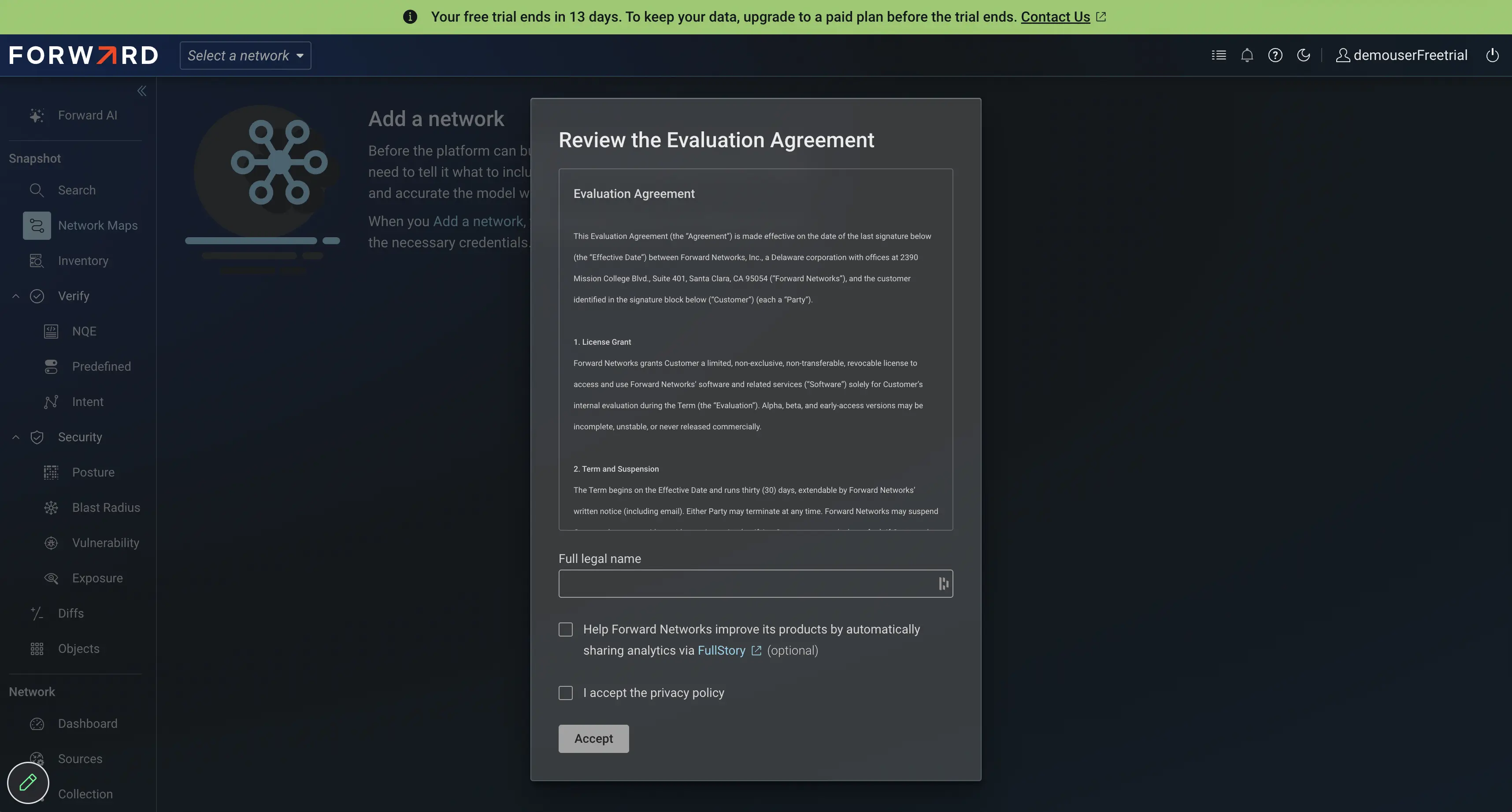The width and height of the screenshot is (1512, 812).
Task: Click the password manager icon in name field
Action: pyautogui.click(x=943, y=583)
